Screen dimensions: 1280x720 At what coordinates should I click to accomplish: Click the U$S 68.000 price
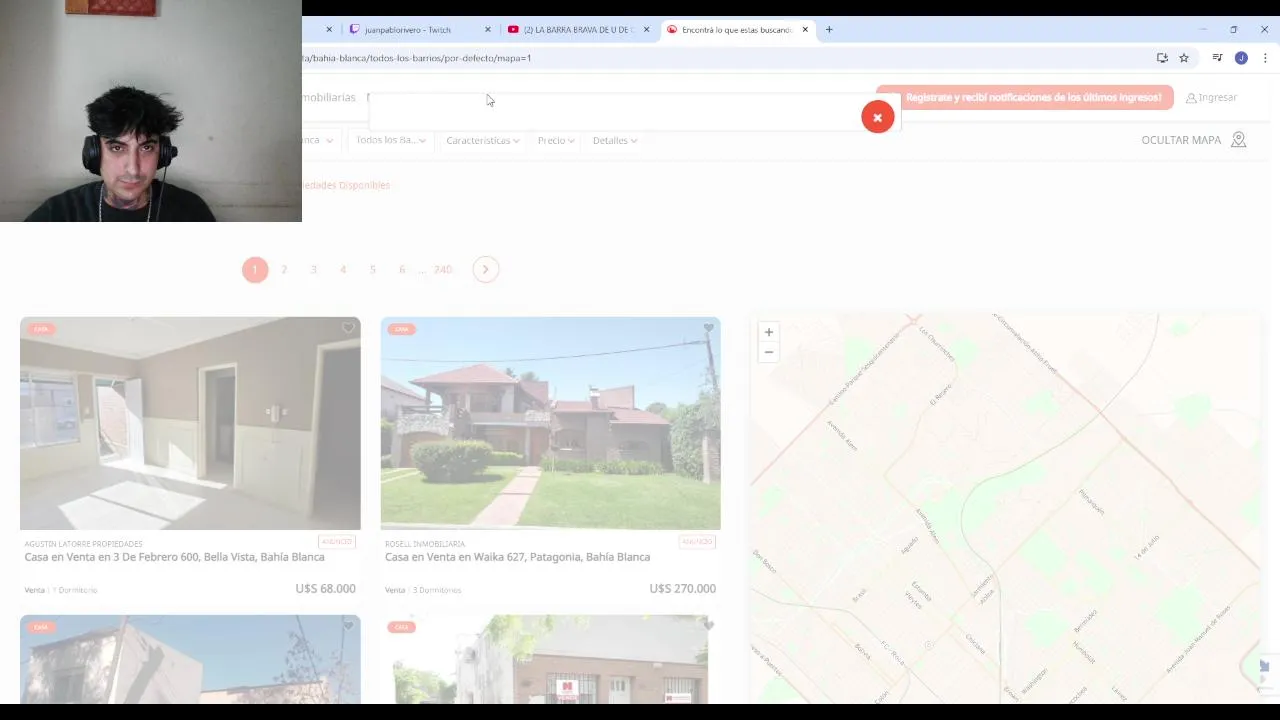point(325,588)
